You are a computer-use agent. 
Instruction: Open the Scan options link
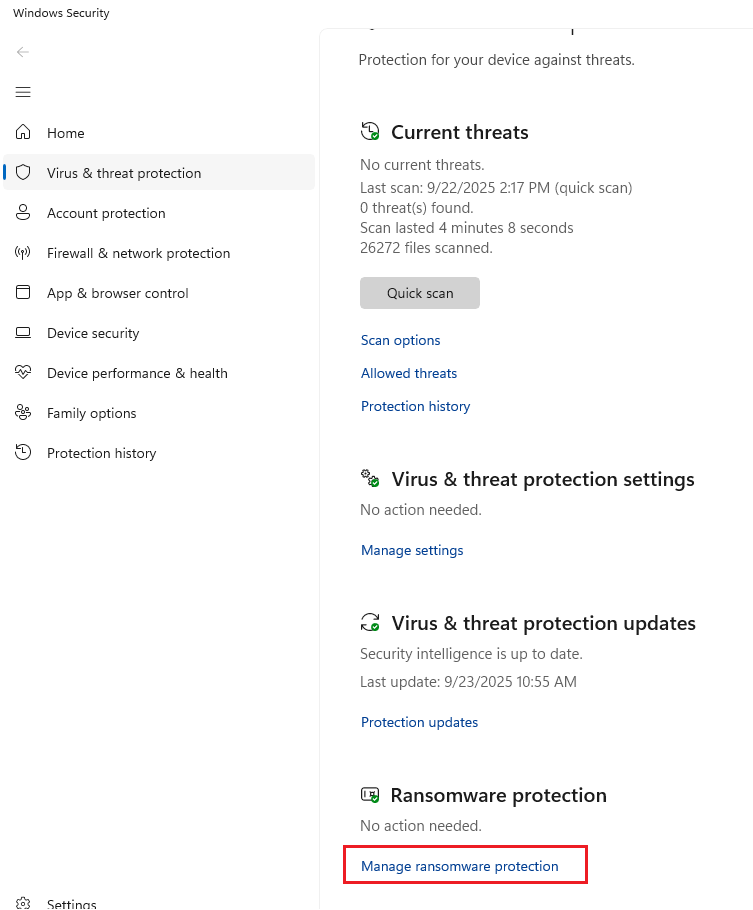pos(401,340)
